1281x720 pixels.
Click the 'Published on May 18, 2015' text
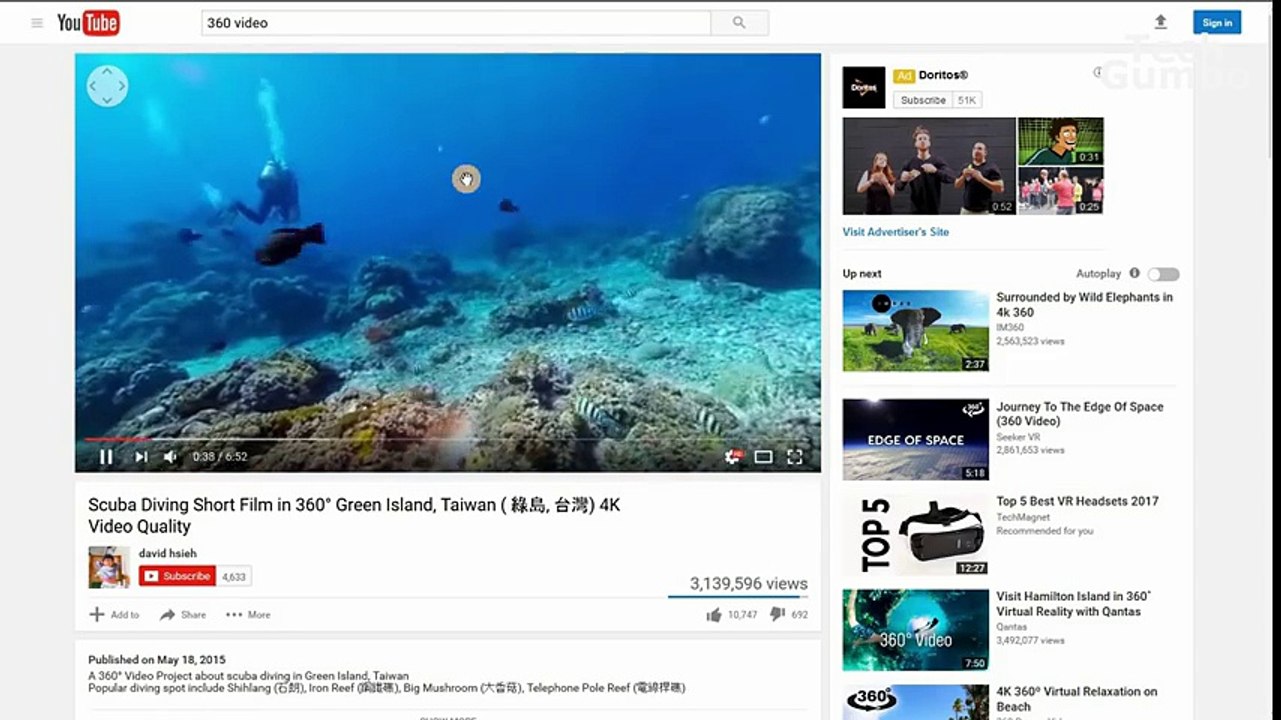click(x=157, y=660)
